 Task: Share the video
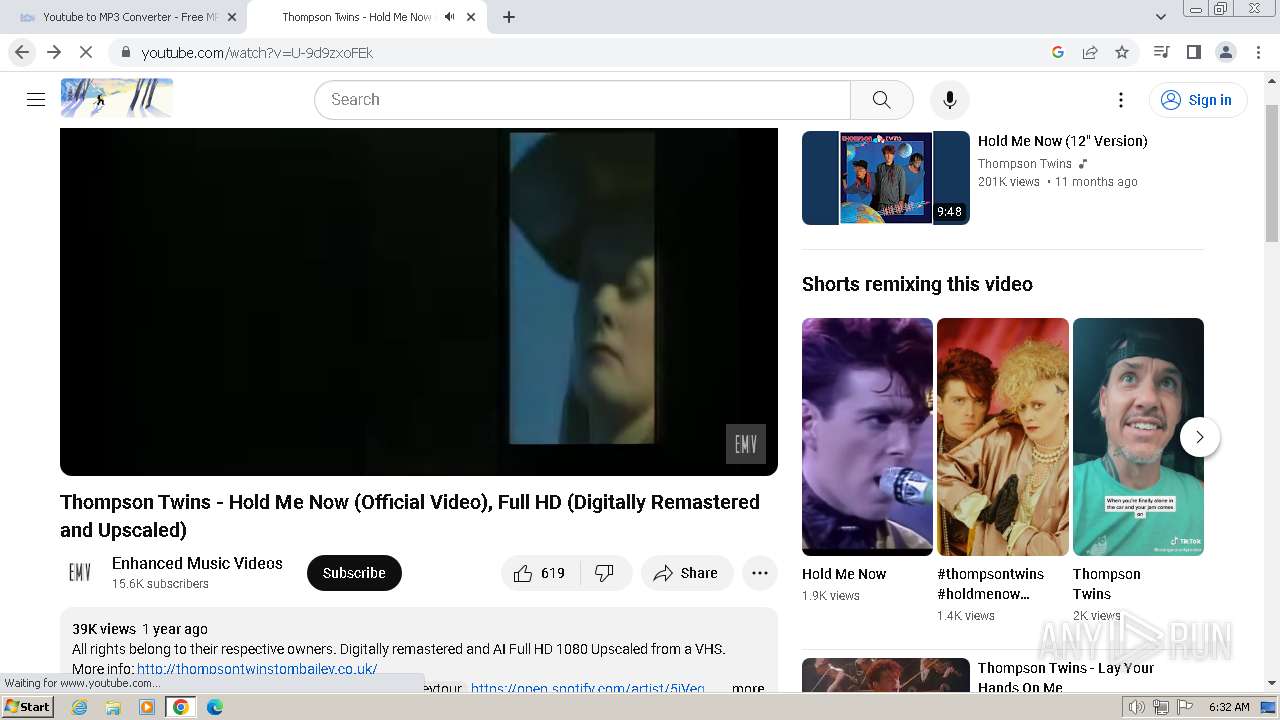[x=687, y=573]
